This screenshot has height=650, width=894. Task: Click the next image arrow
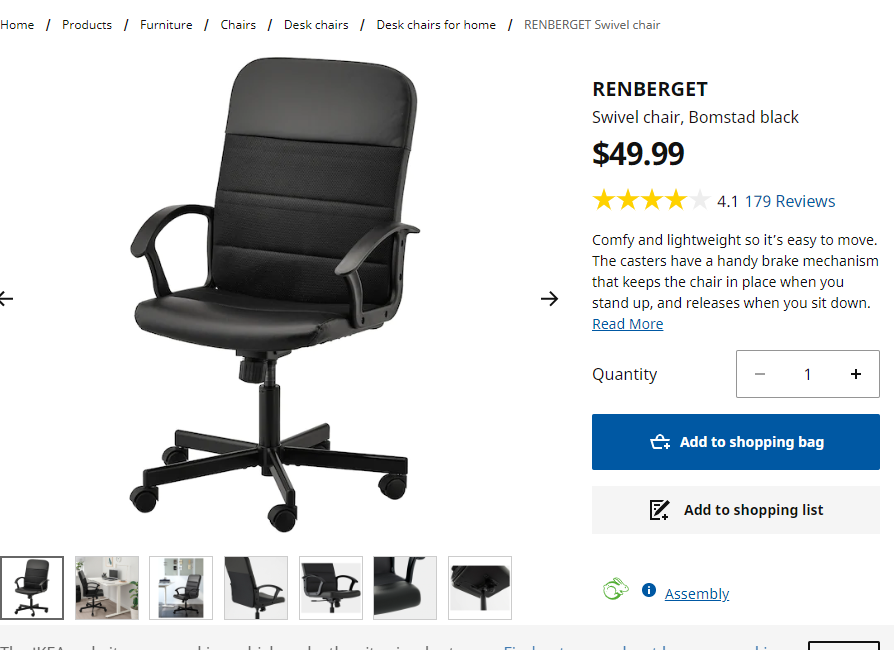550,298
